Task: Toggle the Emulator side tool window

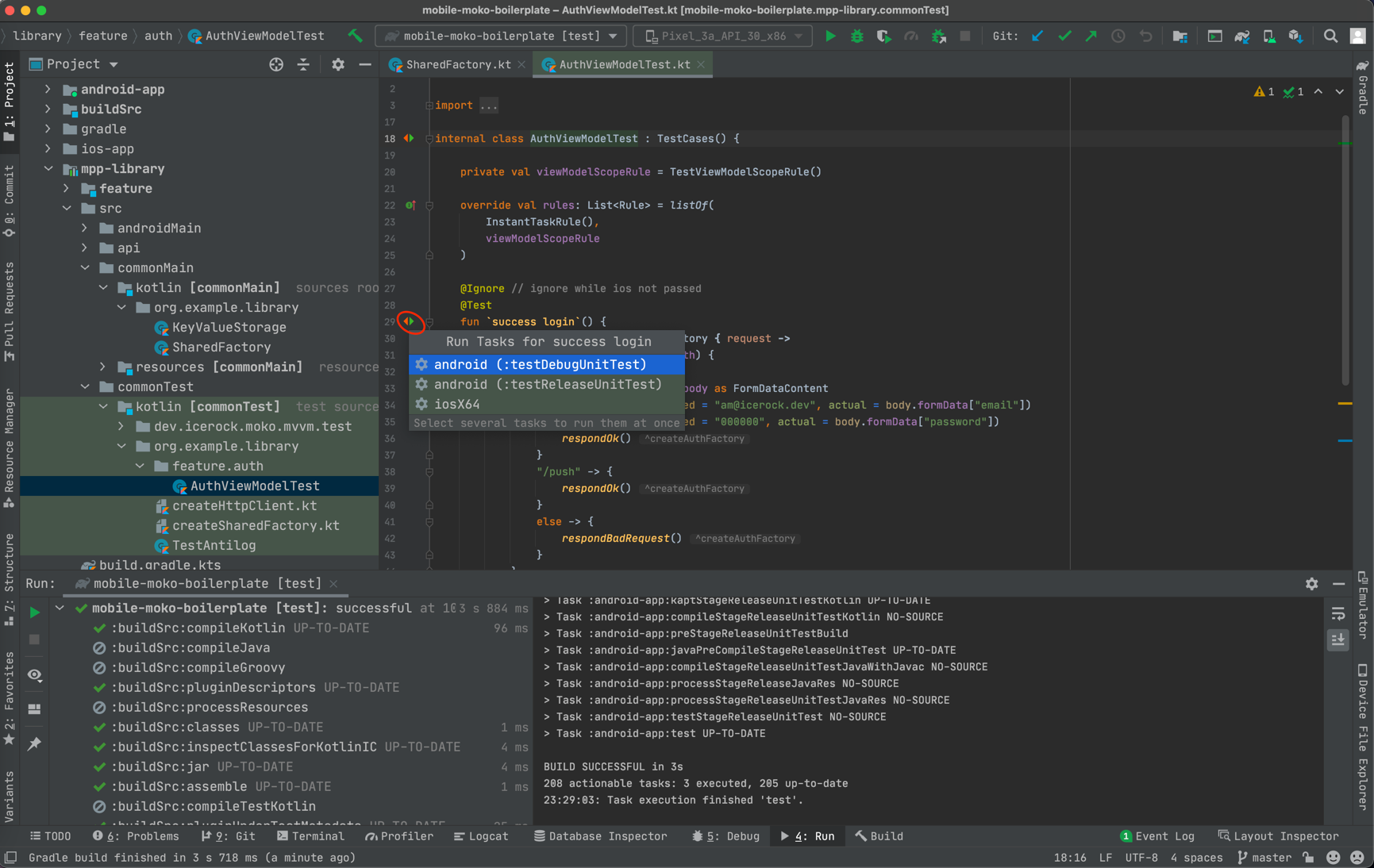Action: (x=1363, y=606)
